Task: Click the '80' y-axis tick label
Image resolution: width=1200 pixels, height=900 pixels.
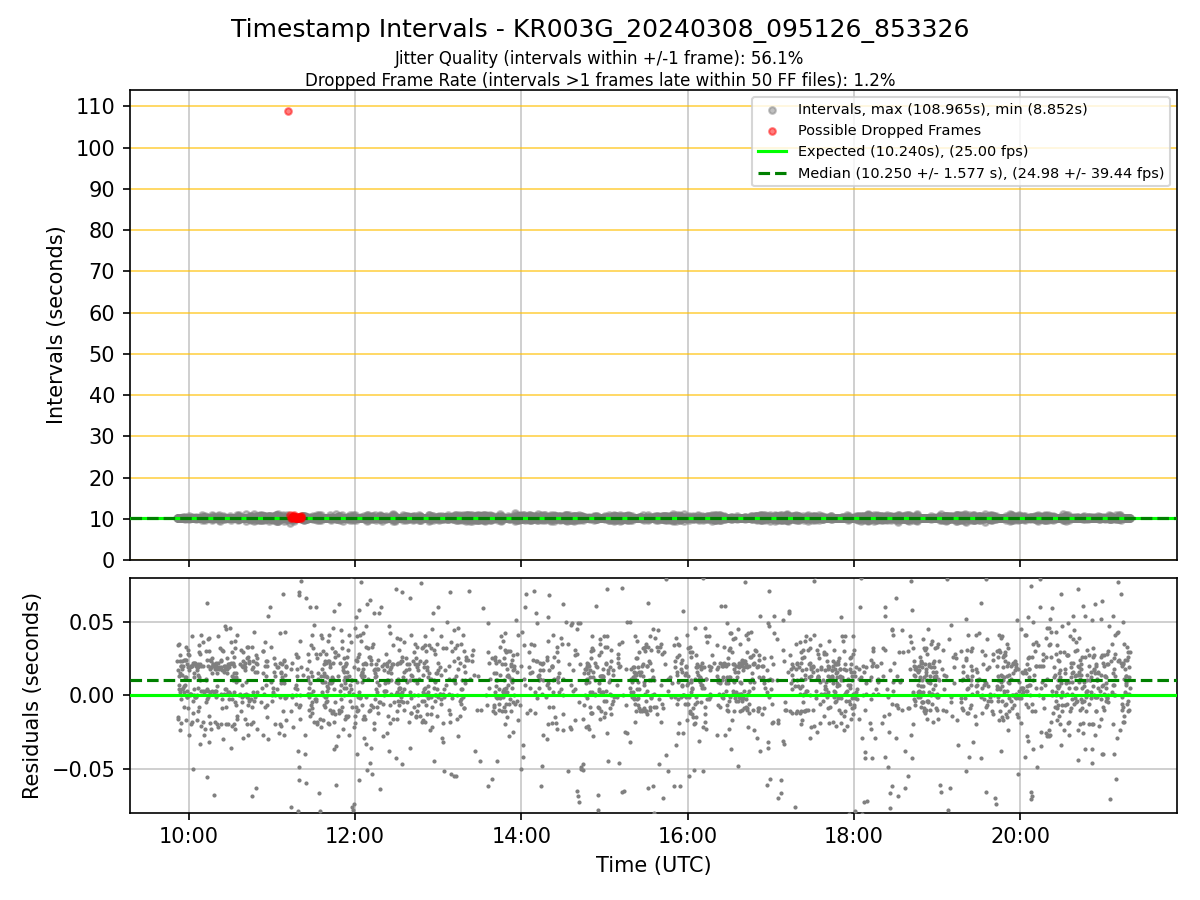Action: pyautogui.click(x=102, y=230)
